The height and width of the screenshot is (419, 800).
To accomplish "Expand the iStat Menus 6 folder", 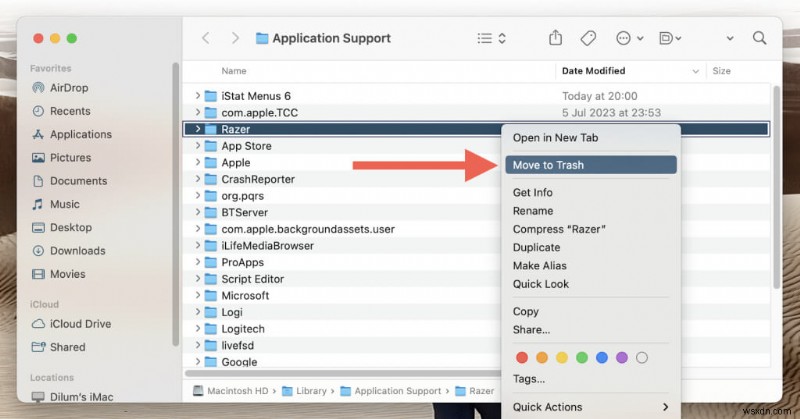I will pos(197,95).
